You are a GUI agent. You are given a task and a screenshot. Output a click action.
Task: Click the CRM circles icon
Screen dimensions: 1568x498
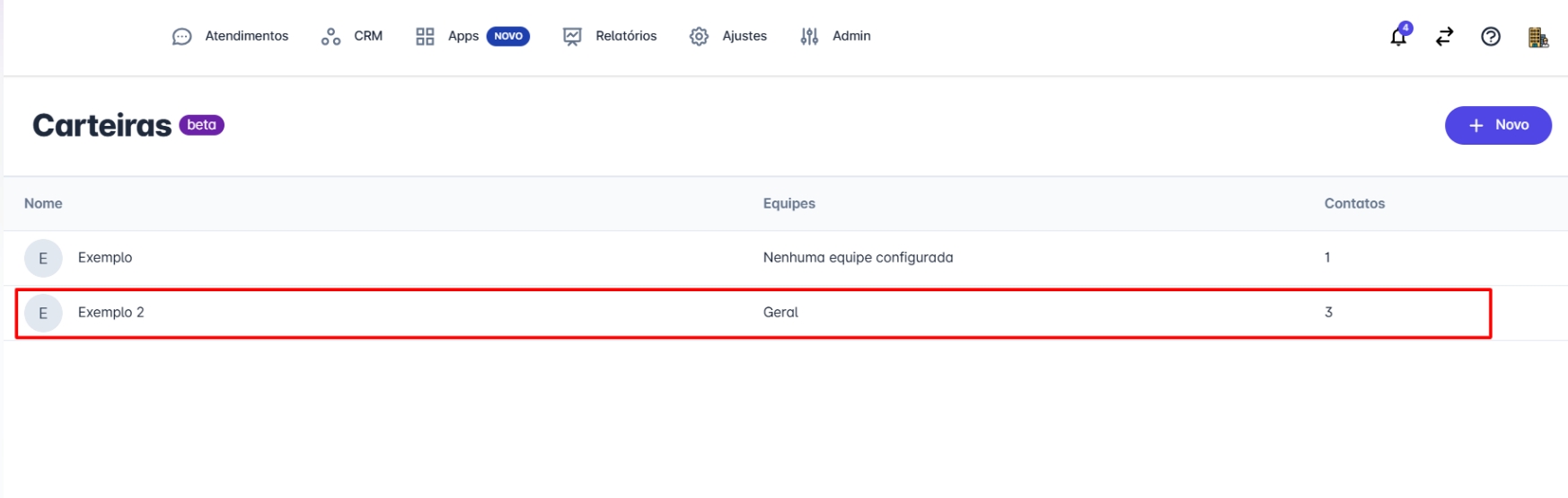330,37
